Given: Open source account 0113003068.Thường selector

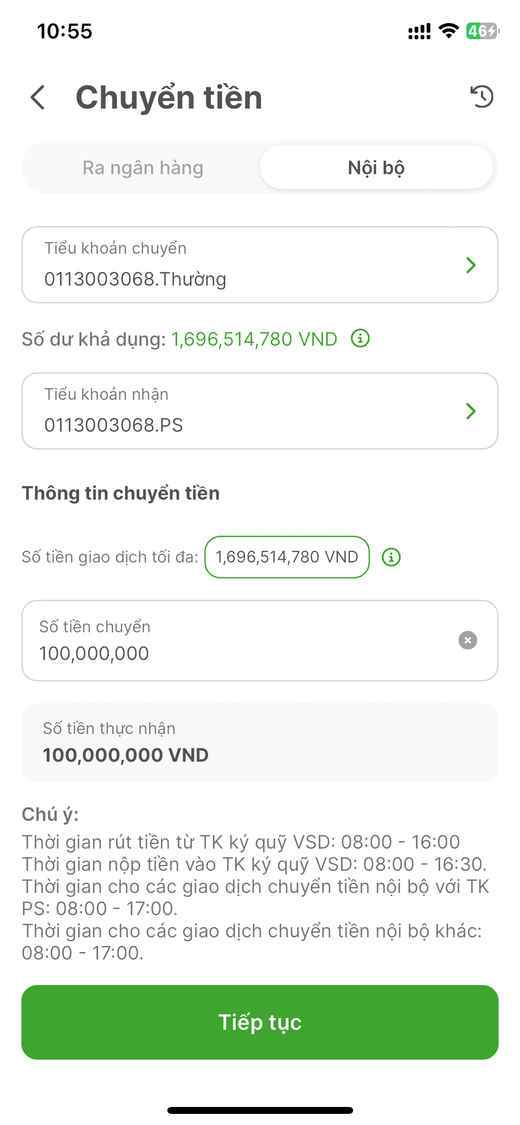Looking at the screenshot, I should coord(260,265).
